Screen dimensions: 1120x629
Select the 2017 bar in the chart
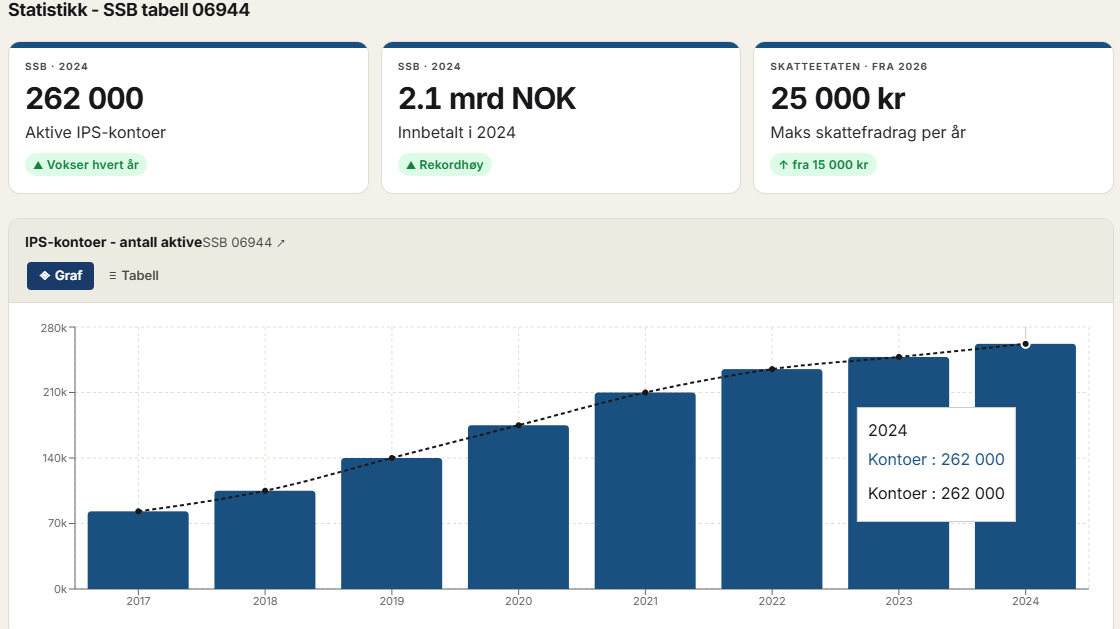138,550
